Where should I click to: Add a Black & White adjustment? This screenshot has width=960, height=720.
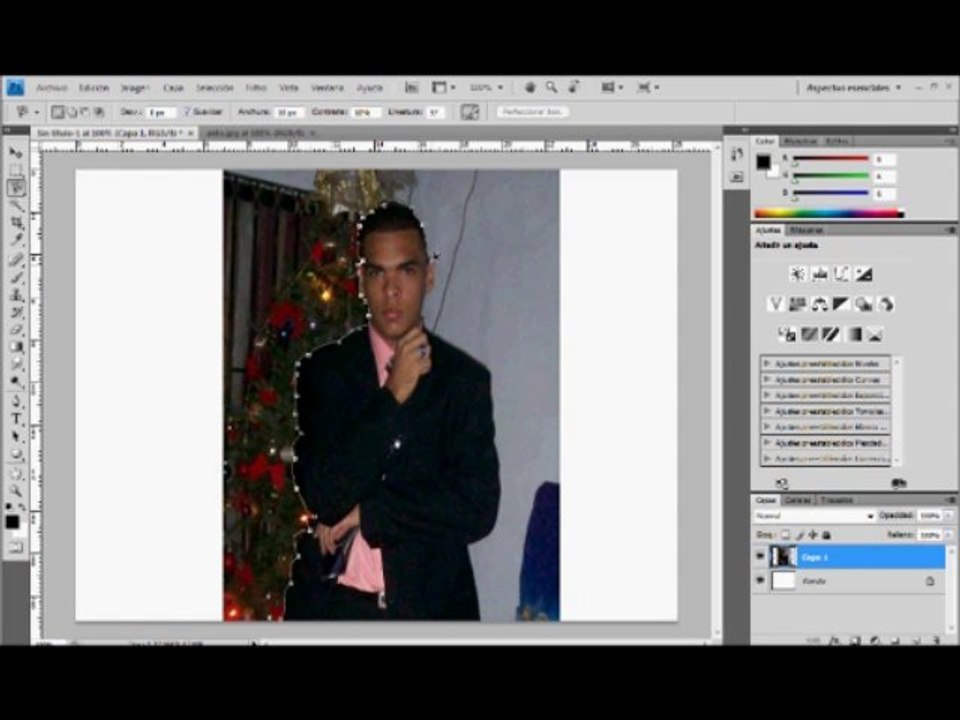[841, 304]
